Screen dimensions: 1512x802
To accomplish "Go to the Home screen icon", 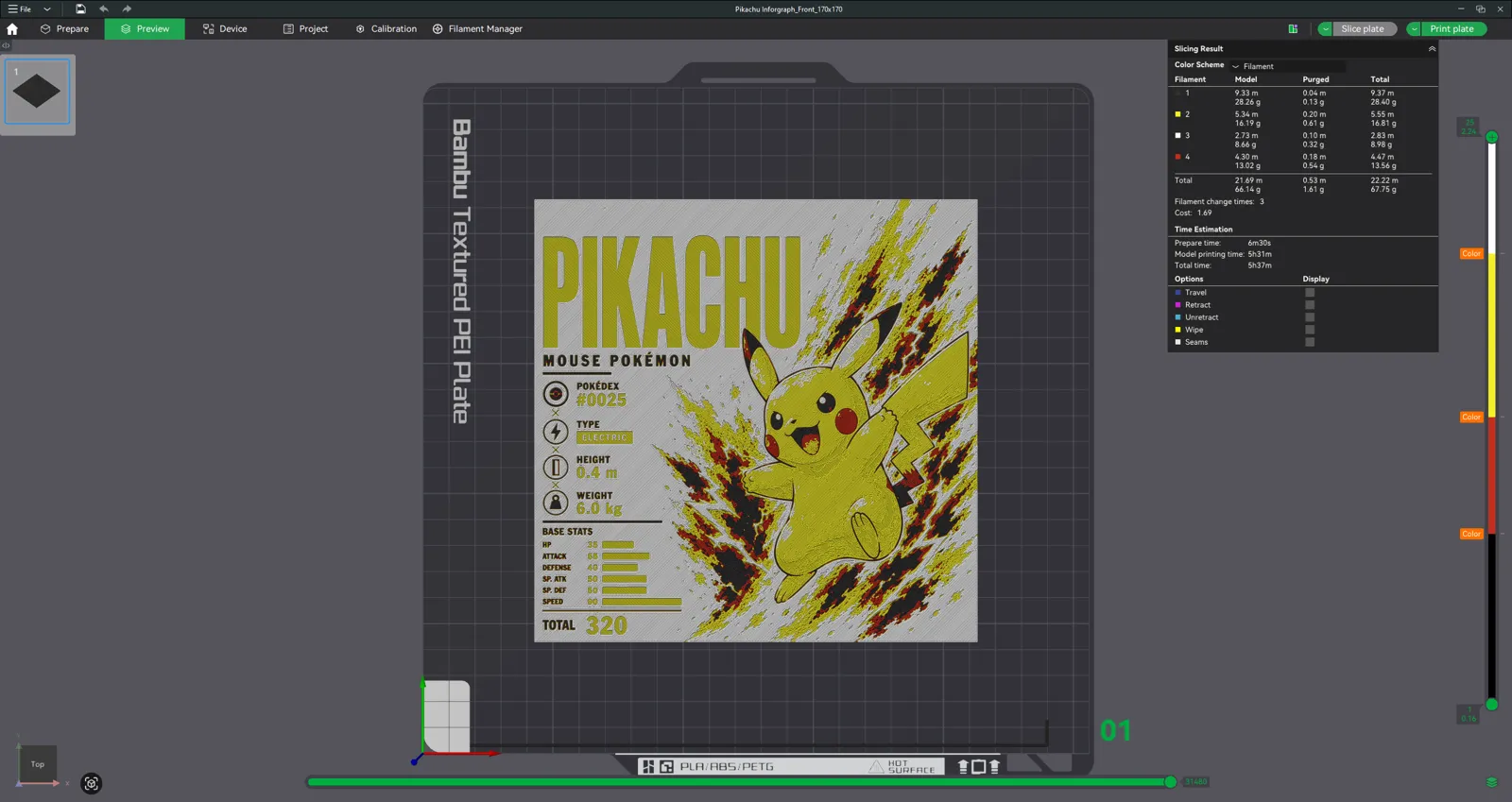I will (x=12, y=29).
